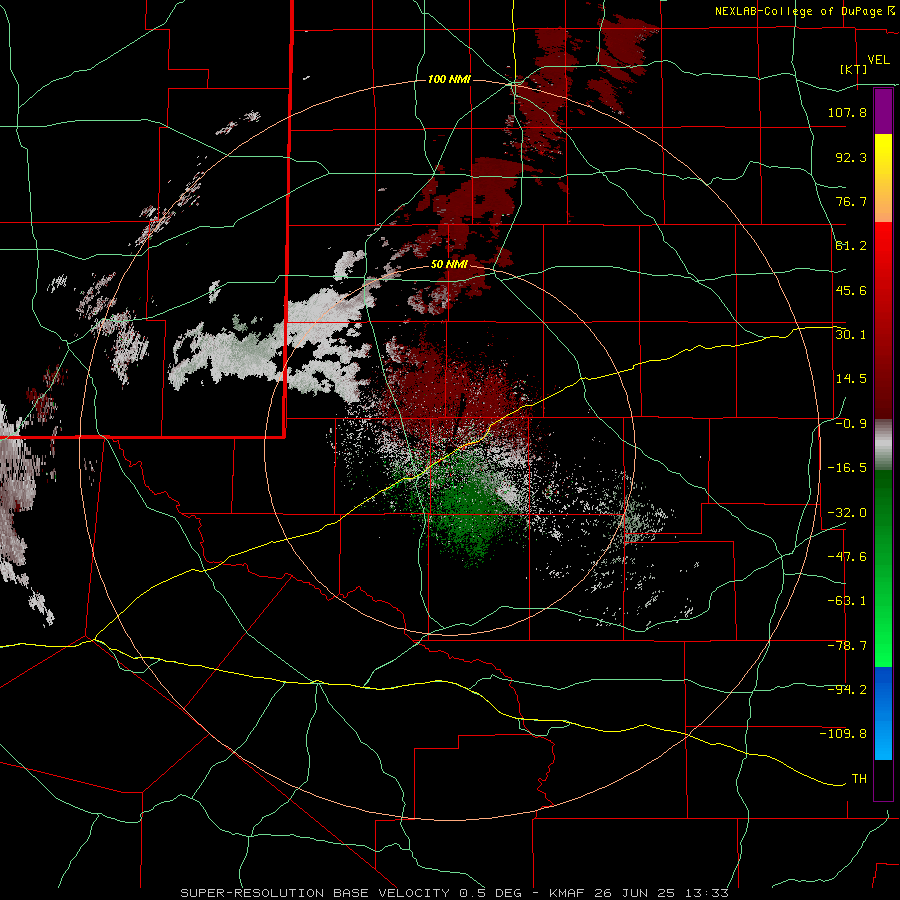The height and width of the screenshot is (900, 900).
Task: Click the -32.0 velocity scale value
Action: pyautogui.click(x=847, y=513)
